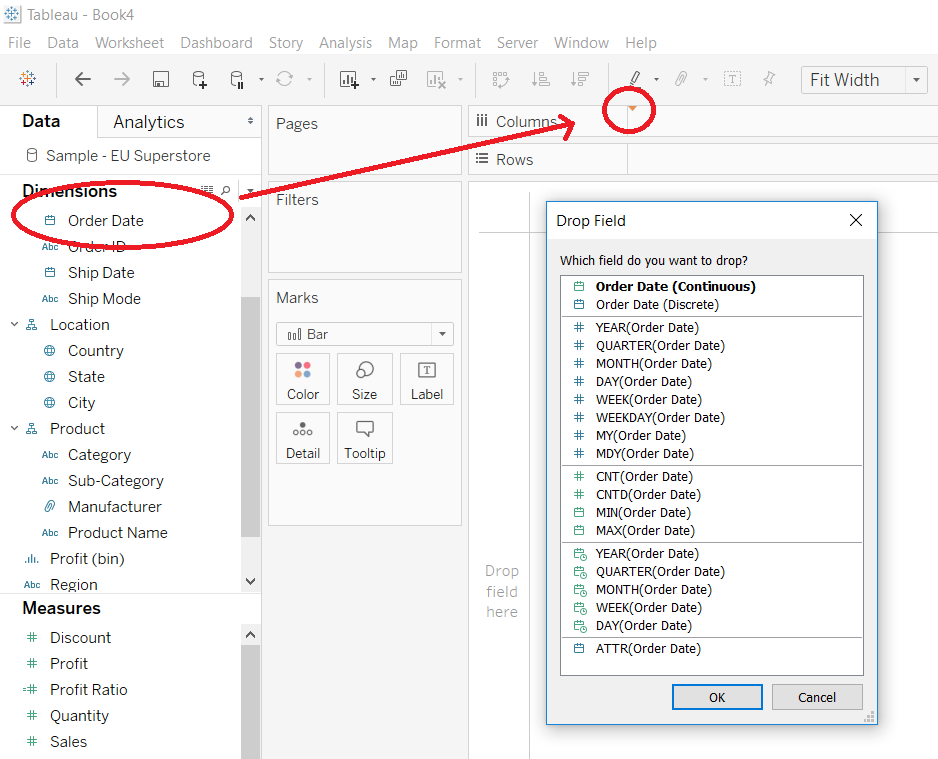Open the Analysis menu
The width and height of the screenshot is (938, 759).
pos(345,43)
